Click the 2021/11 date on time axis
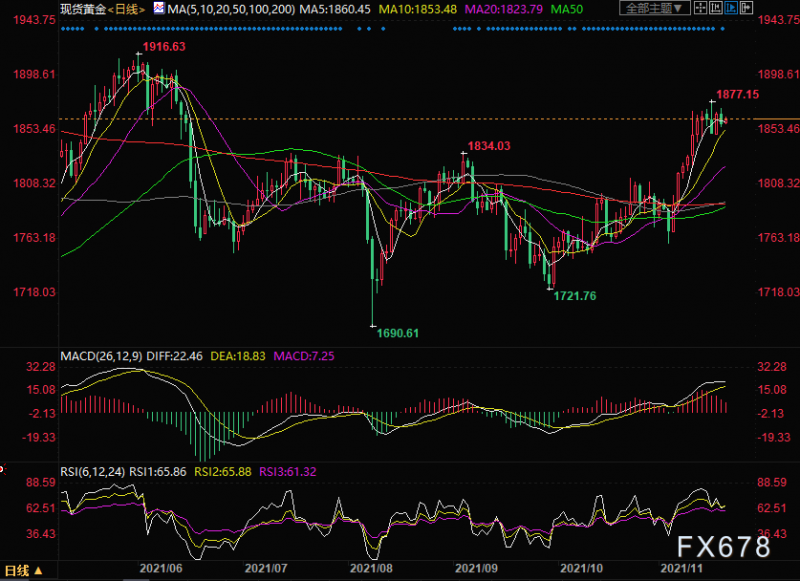Image resolution: width=800 pixels, height=581 pixels. (681, 568)
